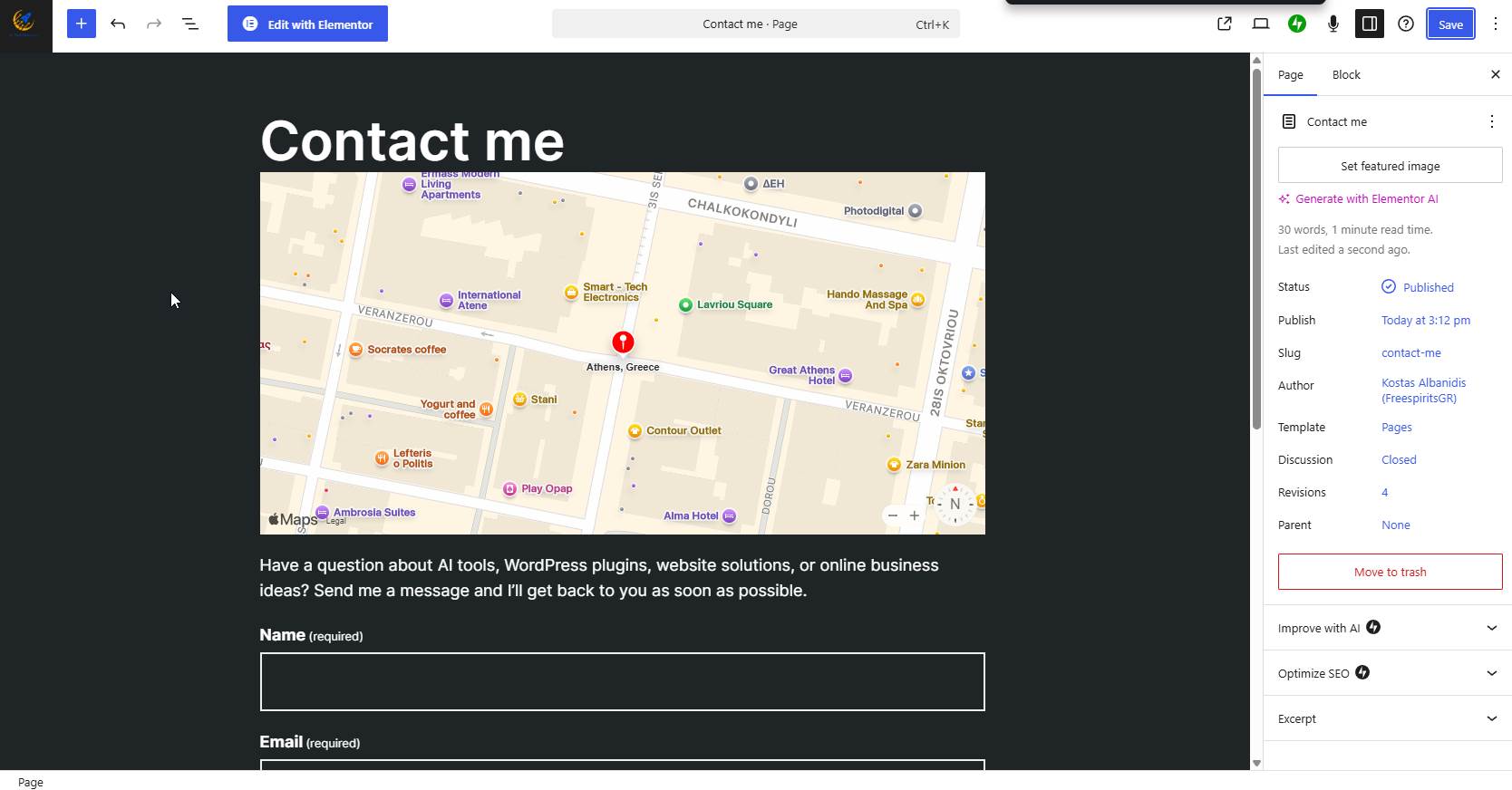Click the microphone dictation icon
Image resolution: width=1512 pixels, height=790 pixels.
[x=1333, y=24]
